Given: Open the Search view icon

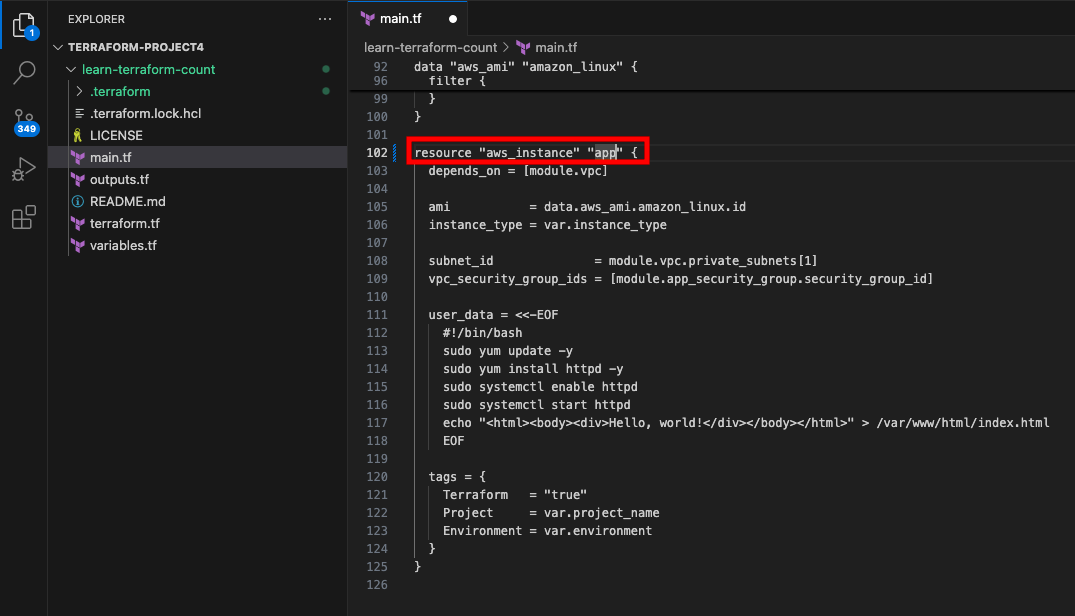Looking at the screenshot, I should pos(24,73).
